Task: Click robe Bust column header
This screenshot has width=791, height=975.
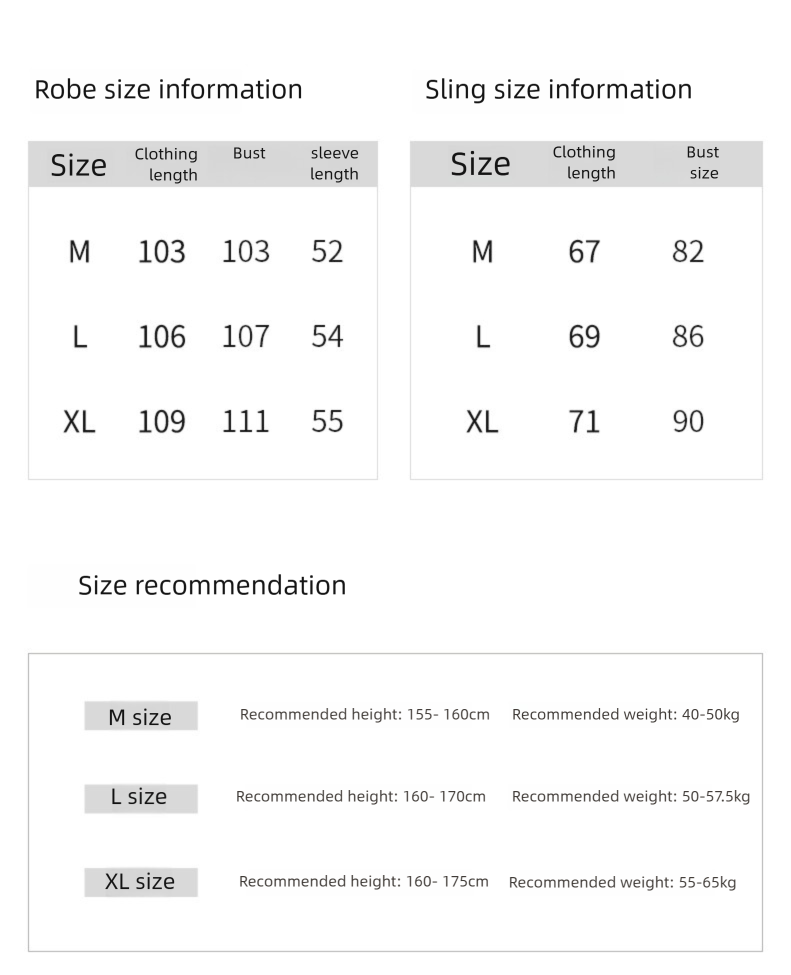Action: [x=249, y=153]
